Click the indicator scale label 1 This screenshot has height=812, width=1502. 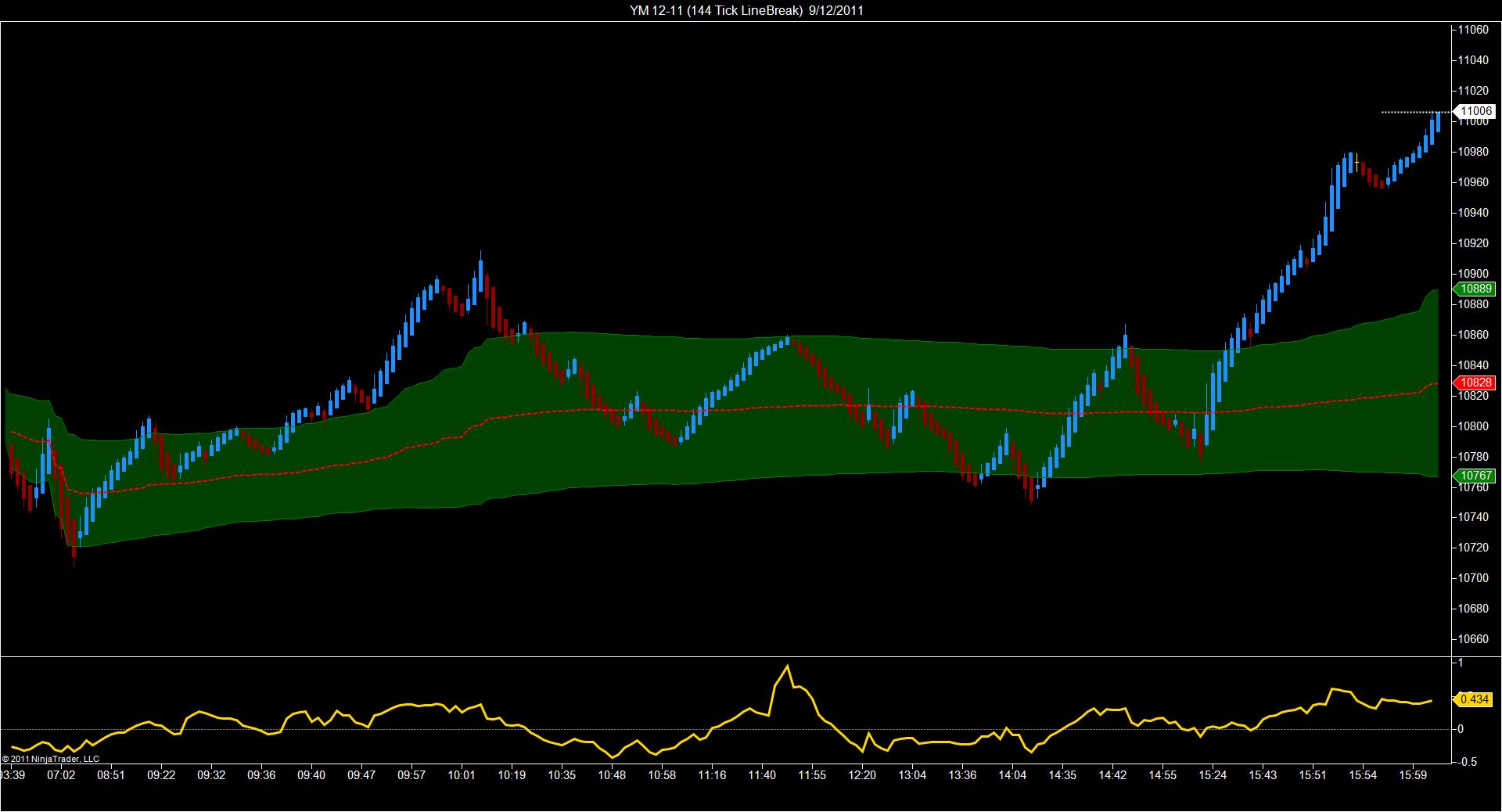(1460, 663)
